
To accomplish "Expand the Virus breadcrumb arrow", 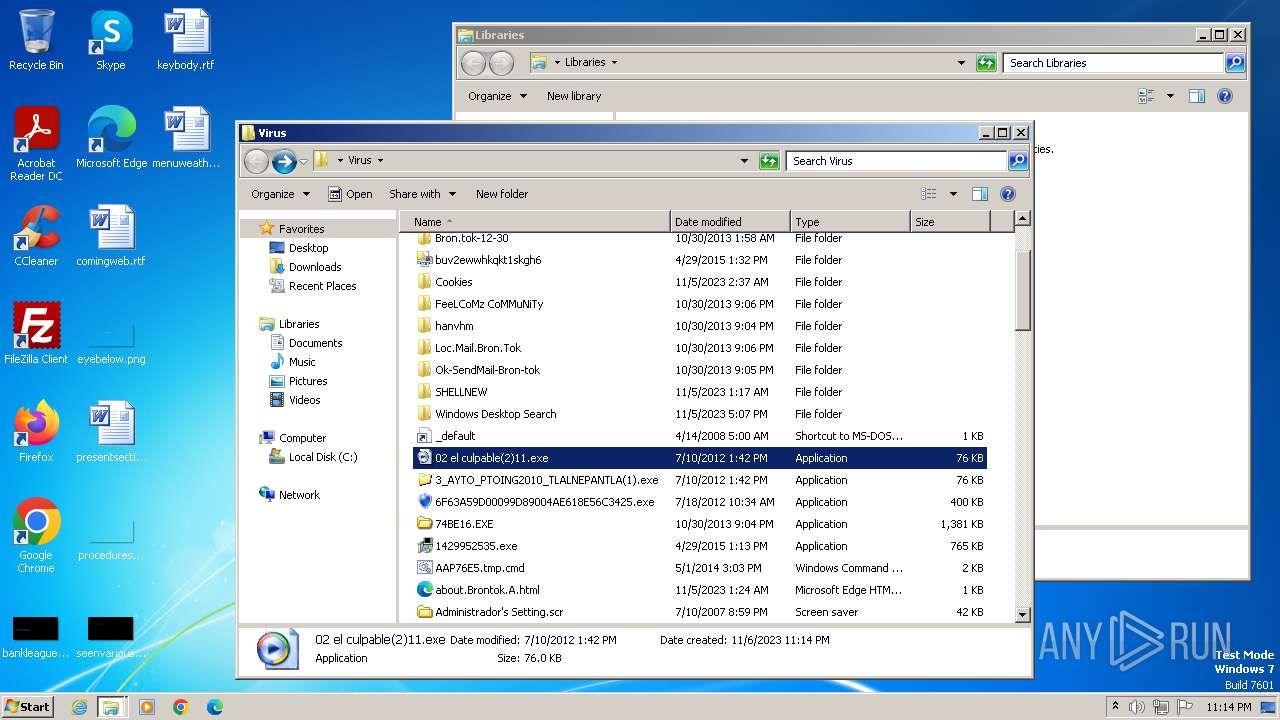I will (x=380, y=161).
